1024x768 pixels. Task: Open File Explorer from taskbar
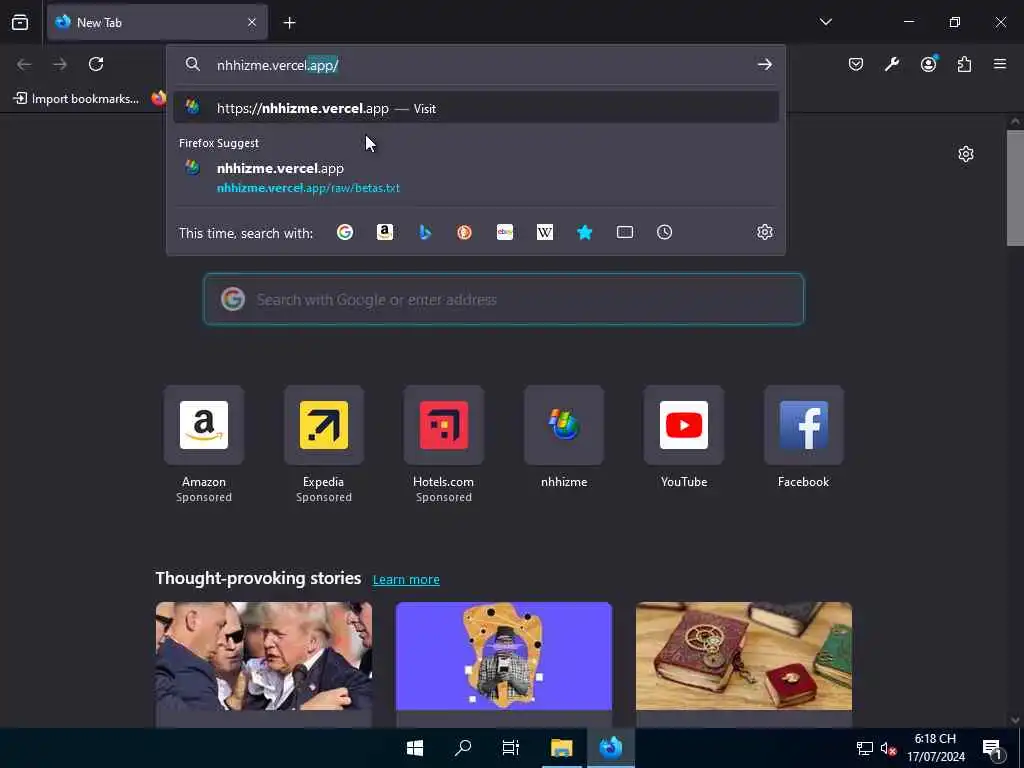[561, 748]
